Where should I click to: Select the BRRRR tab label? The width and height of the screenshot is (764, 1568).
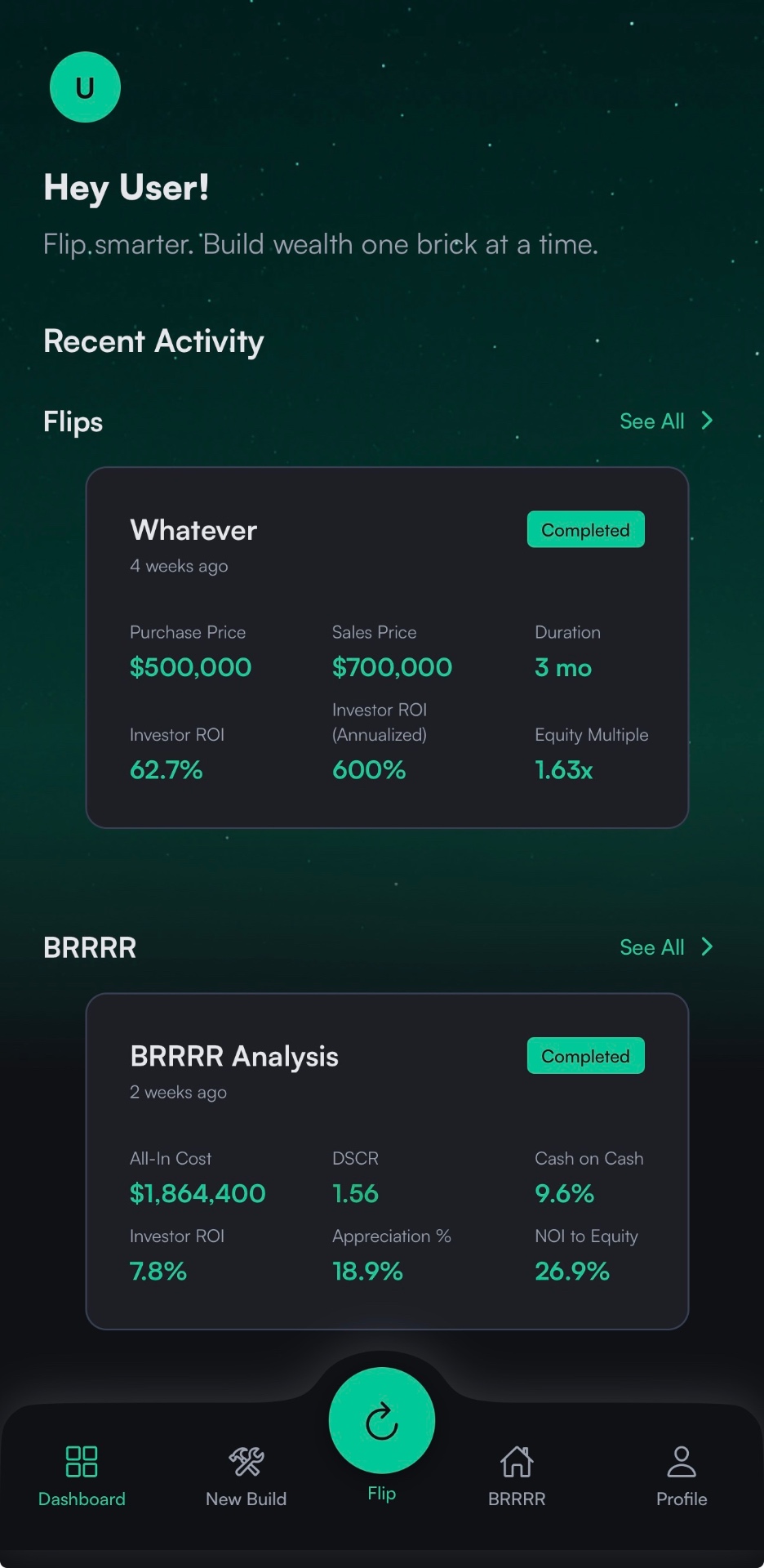click(517, 1499)
